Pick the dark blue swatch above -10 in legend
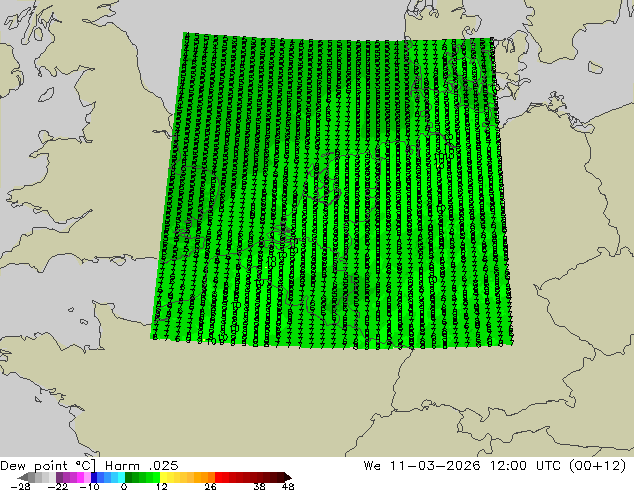 (94, 477)
